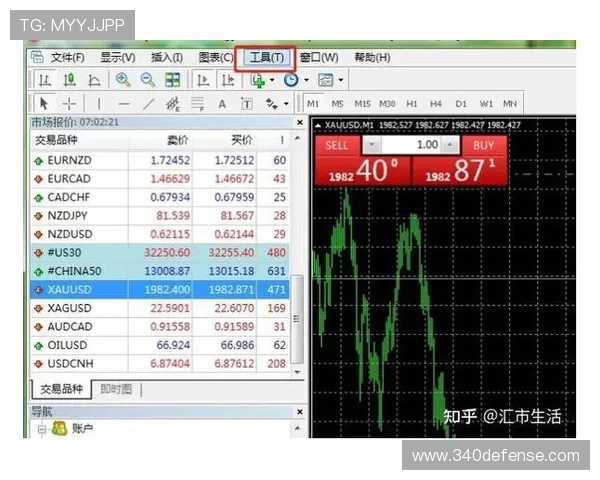Switch to the 交易品种 tab

(x=62, y=389)
